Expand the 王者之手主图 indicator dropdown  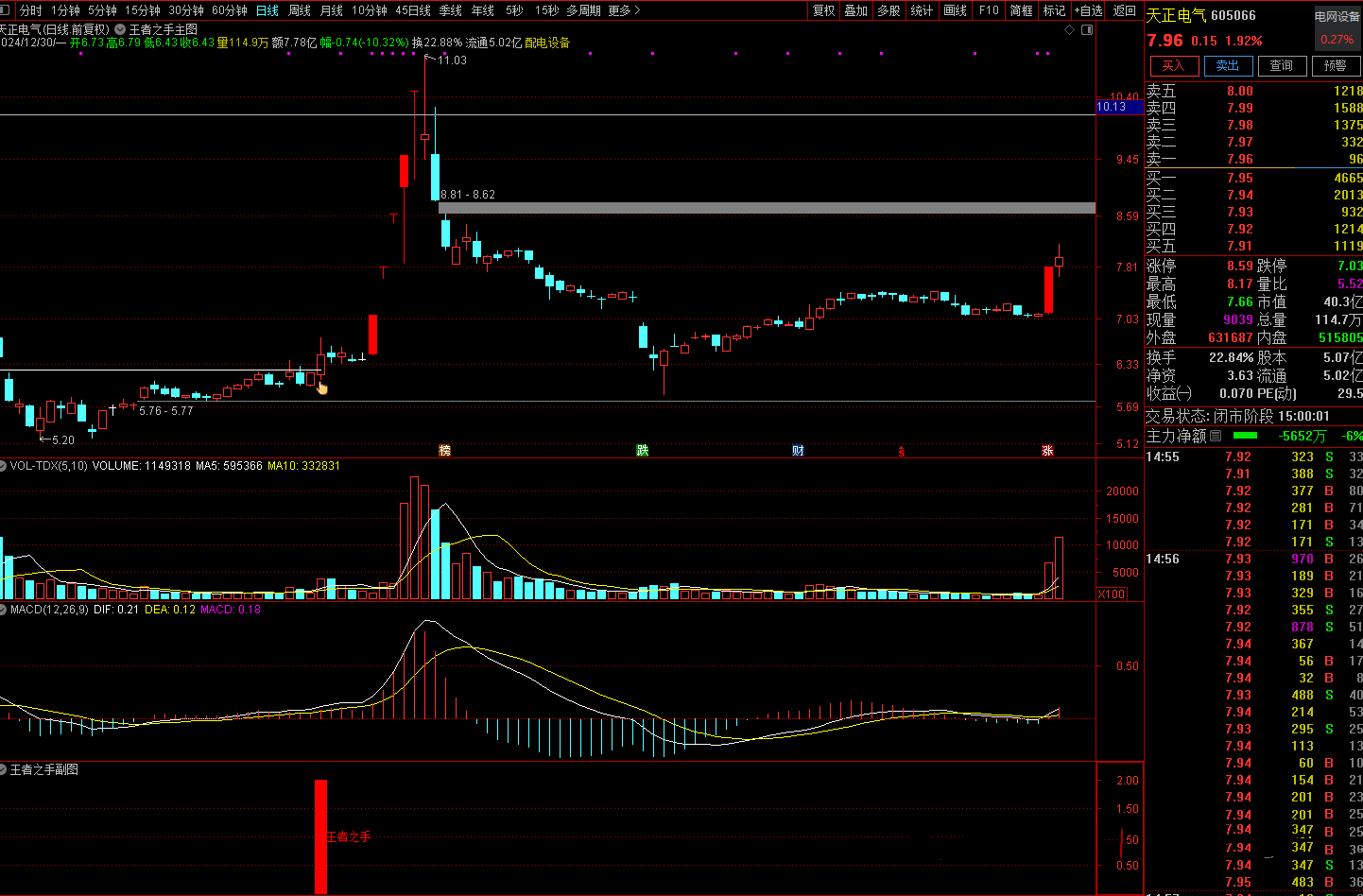click(120, 29)
